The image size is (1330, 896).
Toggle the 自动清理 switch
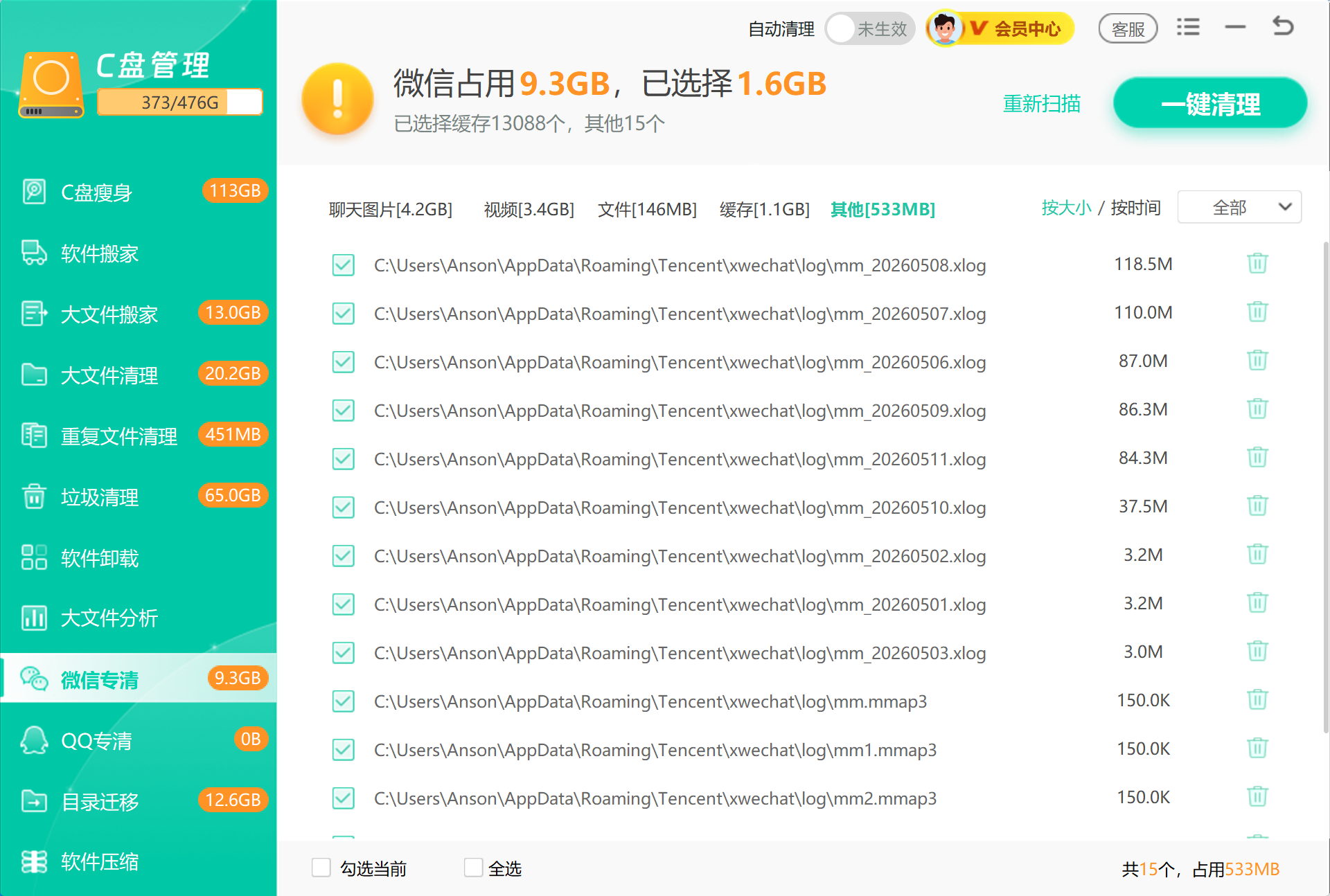(x=869, y=29)
